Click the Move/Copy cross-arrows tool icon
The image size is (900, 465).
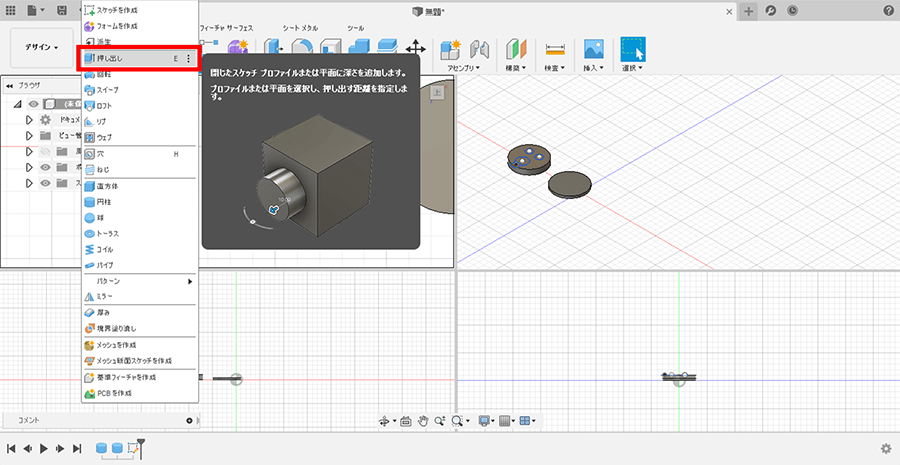[x=417, y=49]
